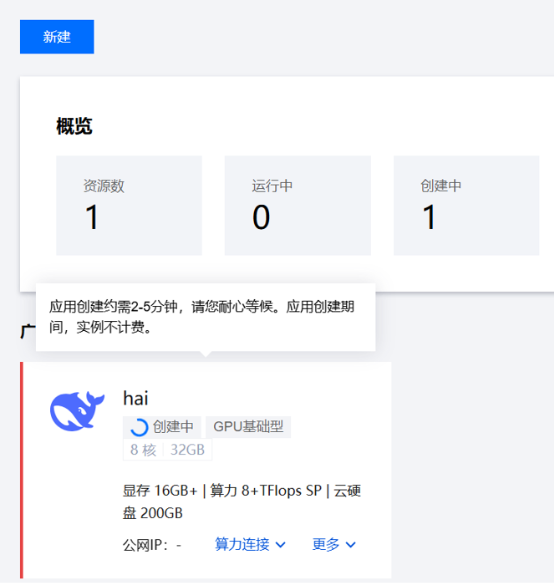
Task: Click the GPU基础型 tag
Action: coord(248,427)
